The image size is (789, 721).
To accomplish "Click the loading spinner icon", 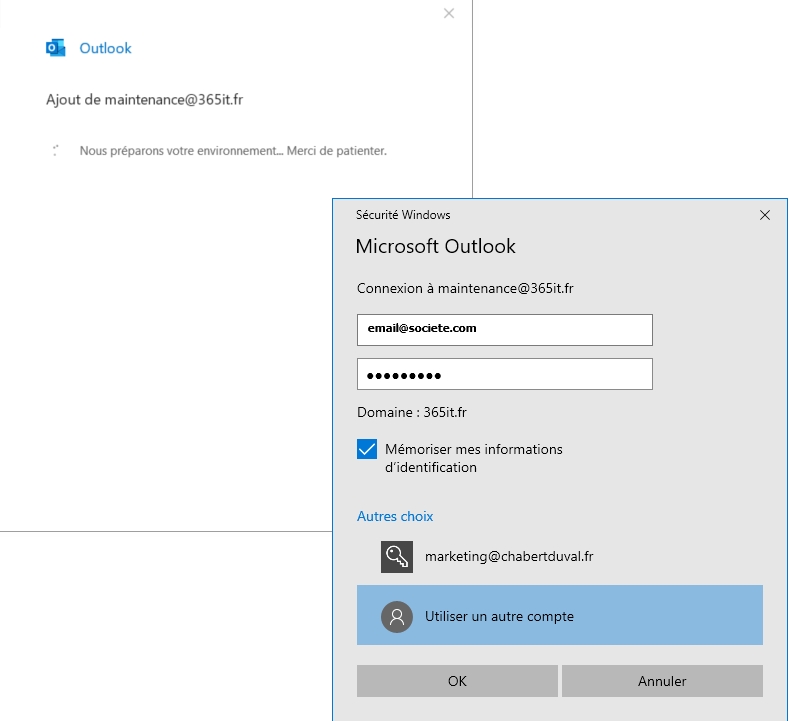I will [56, 151].
